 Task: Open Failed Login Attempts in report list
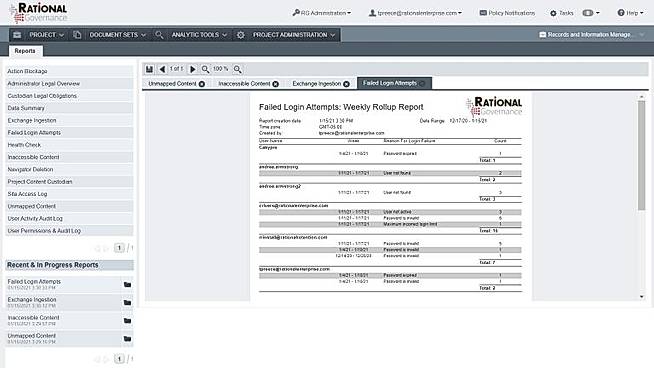pos(69,133)
